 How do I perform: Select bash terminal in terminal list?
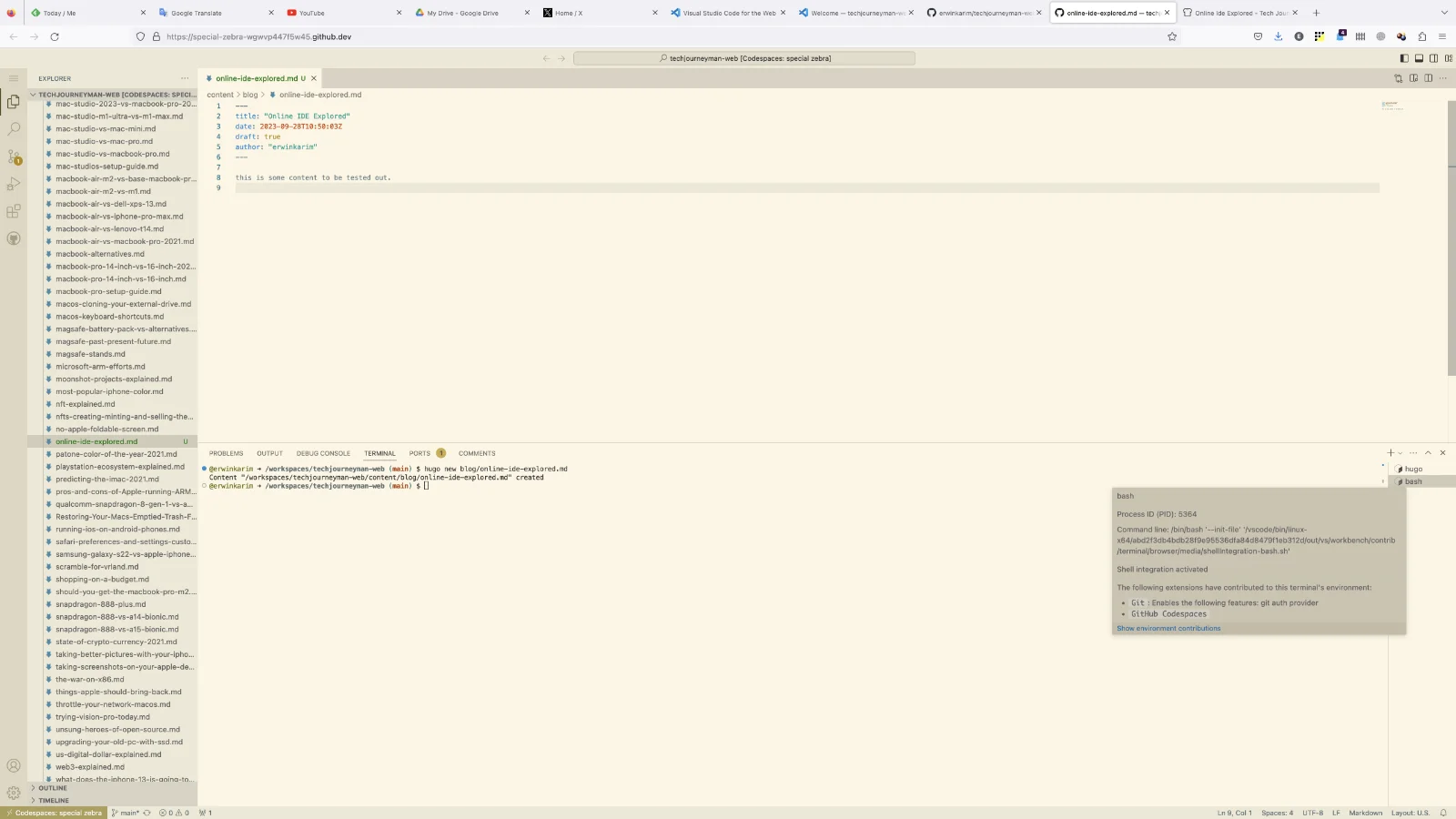coord(1421,481)
